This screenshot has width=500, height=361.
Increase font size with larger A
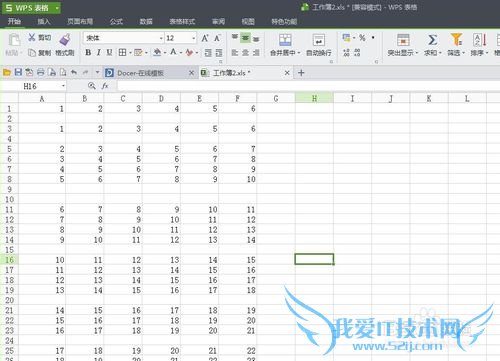tap(205, 38)
